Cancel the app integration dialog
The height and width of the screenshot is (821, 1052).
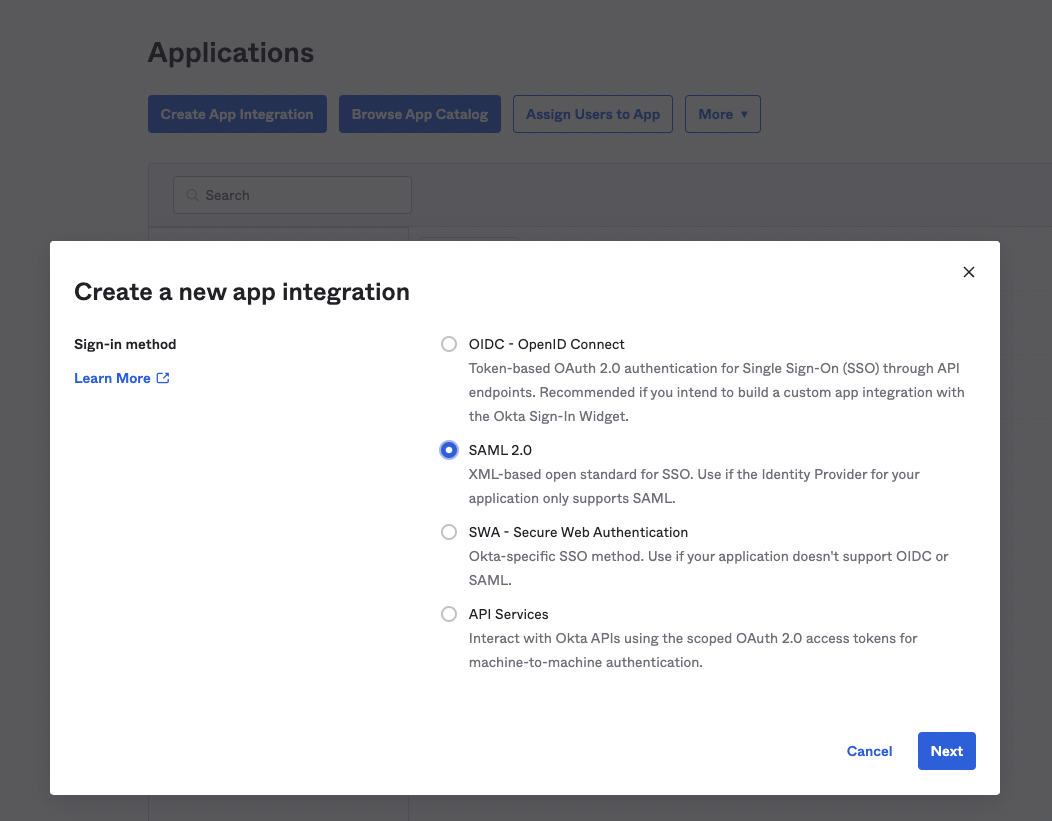pos(869,751)
